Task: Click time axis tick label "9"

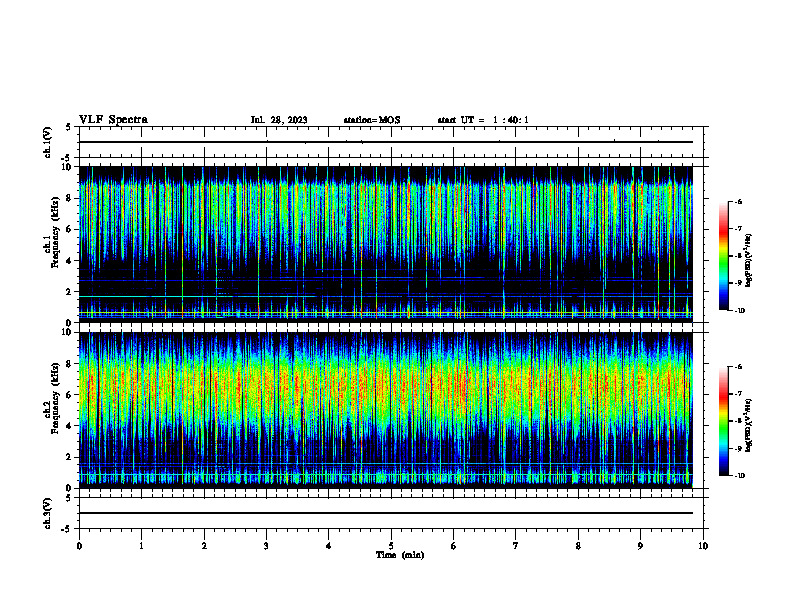Action: pyautogui.click(x=640, y=546)
